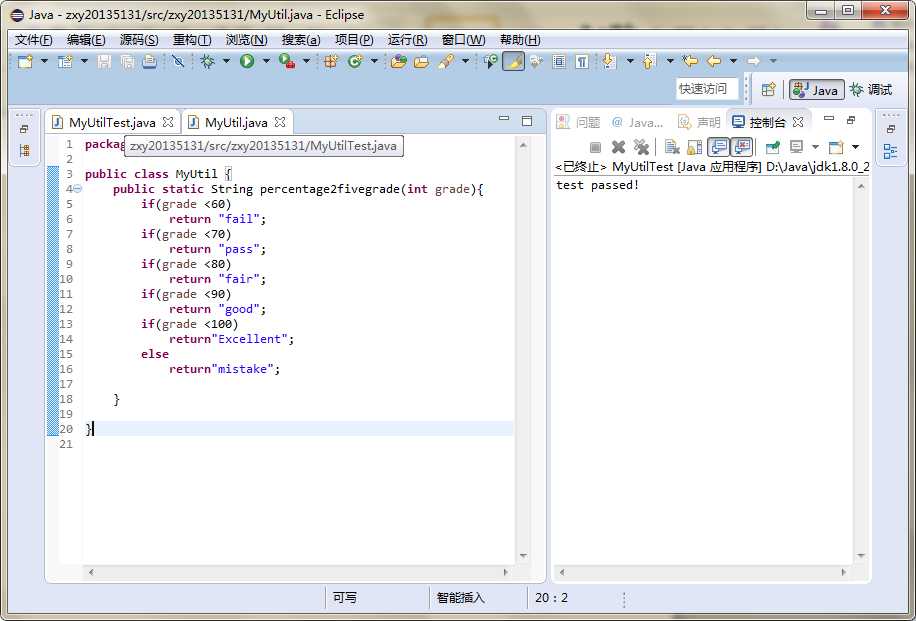Minimize the editor area
The height and width of the screenshot is (621, 916).
504,120
